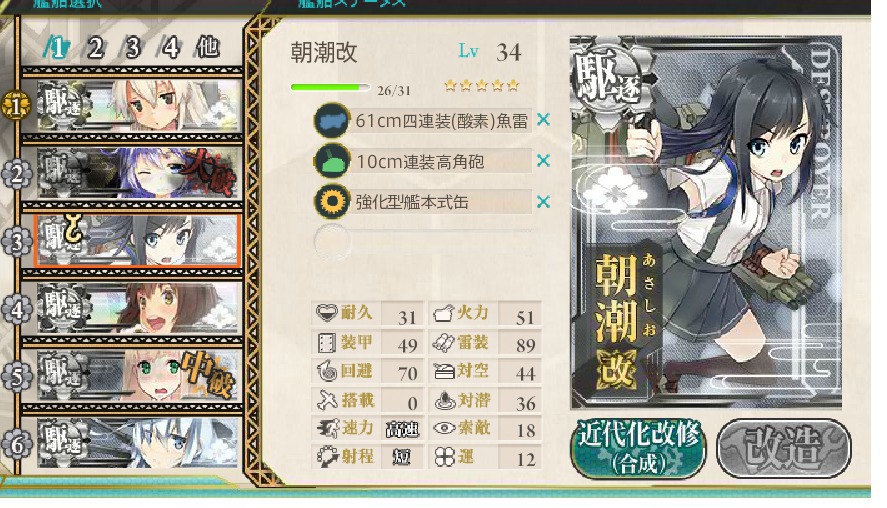Select the yellow boiler gear icon

coord(331,202)
